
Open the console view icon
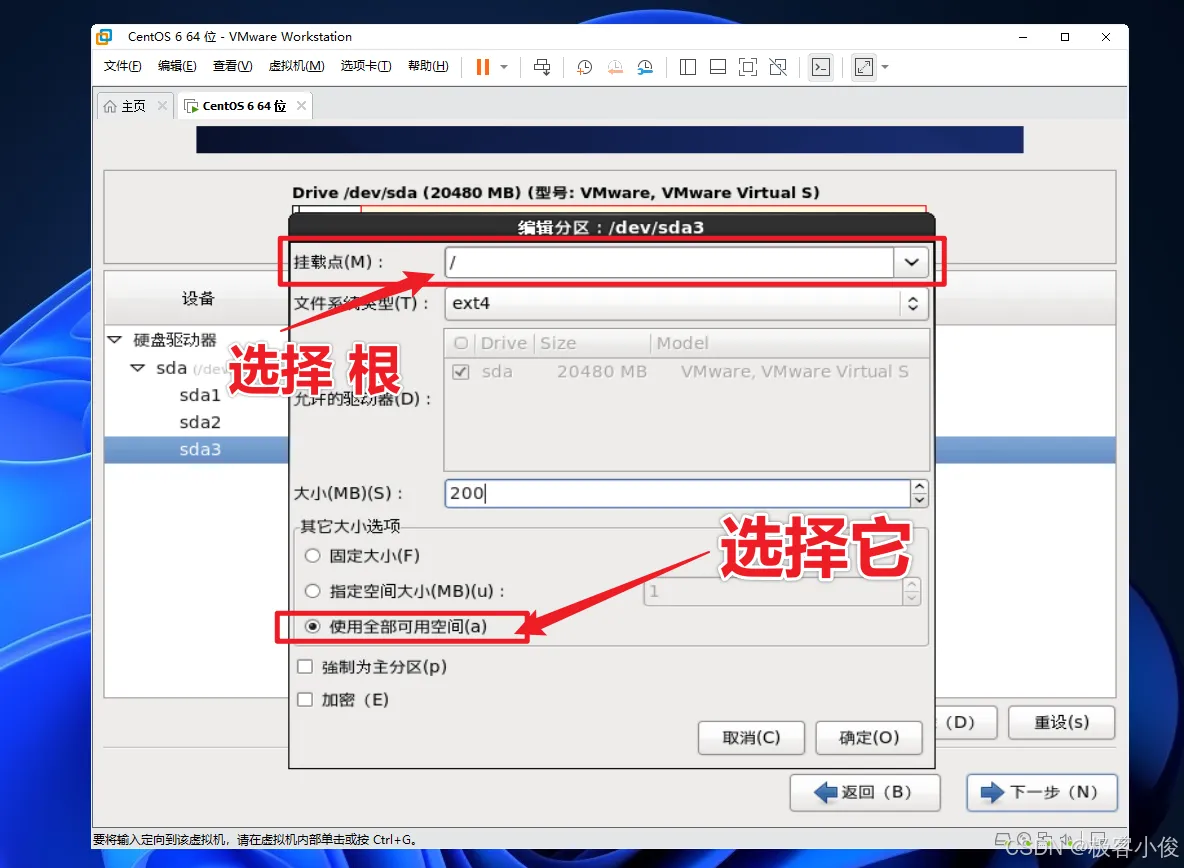click(821, 67)
